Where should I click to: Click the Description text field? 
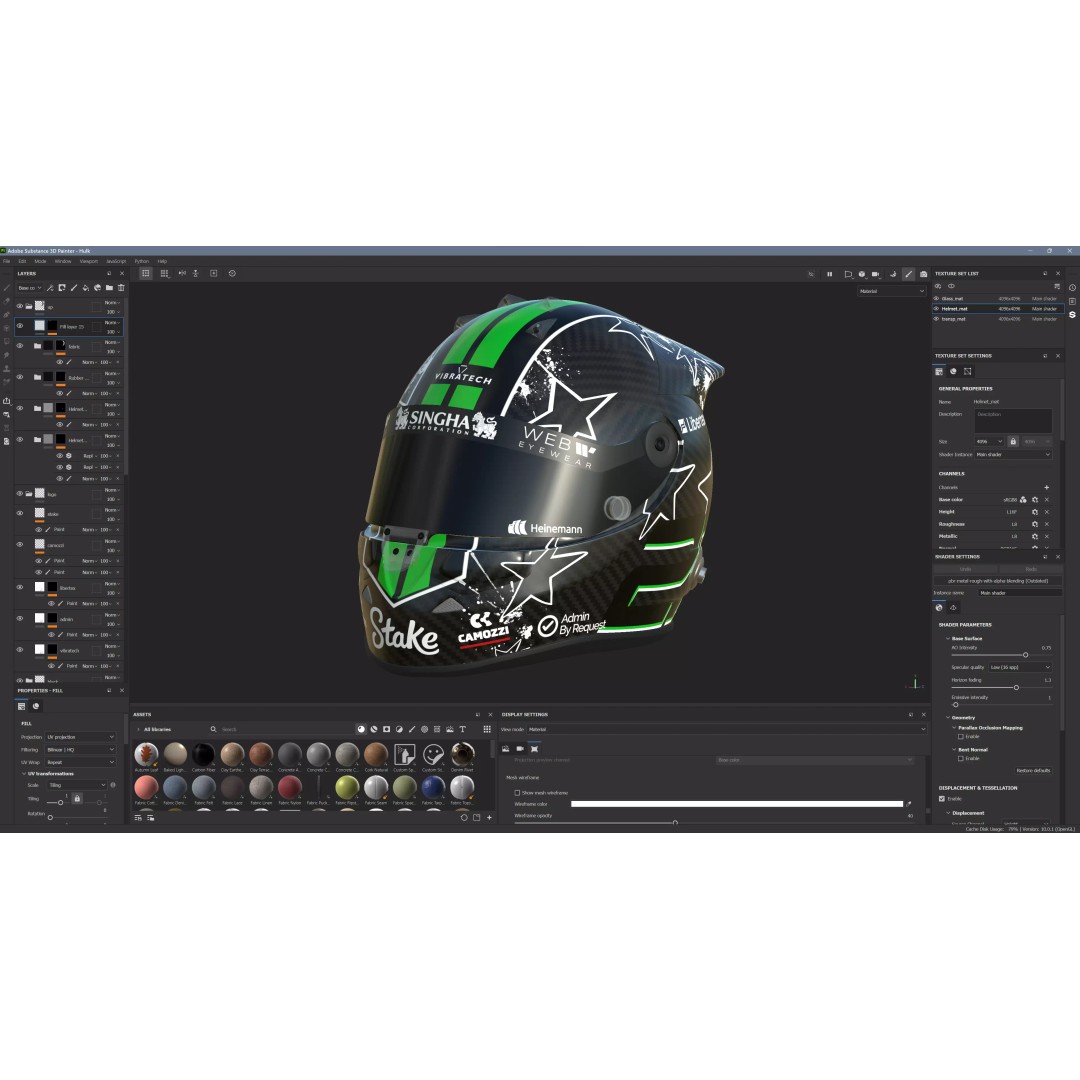pos(1013,421)
